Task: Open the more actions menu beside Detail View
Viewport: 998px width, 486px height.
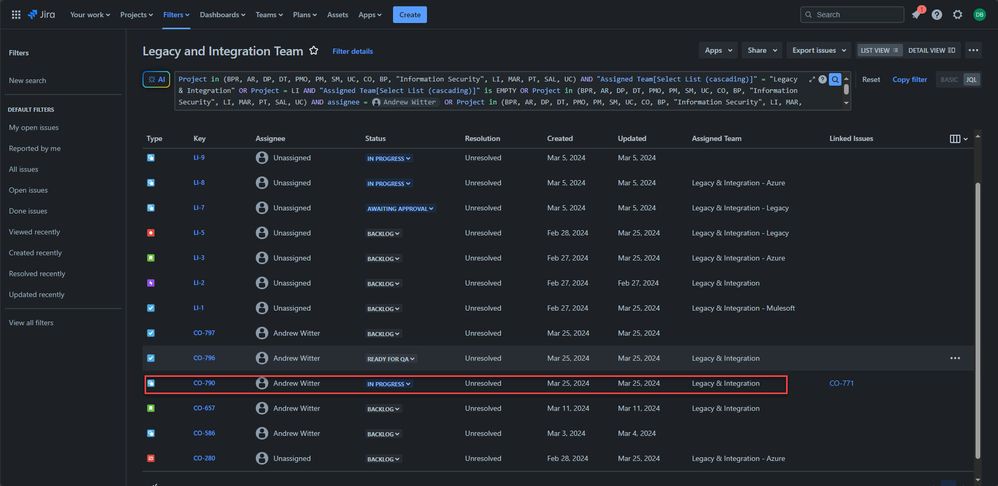Action: pyautogui.click(x=973, y=50)
